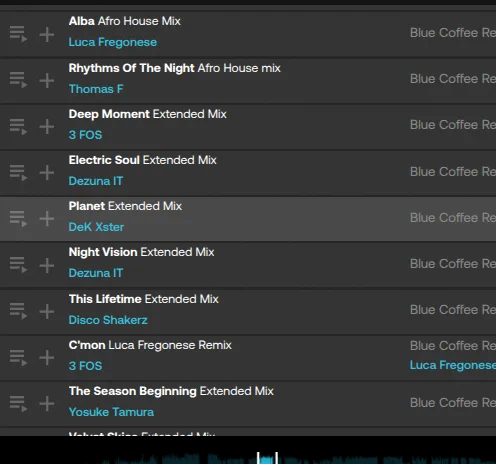
Task: Open Blue Coffee label on Deep Moment row
Action: click(x=453, y=125)
